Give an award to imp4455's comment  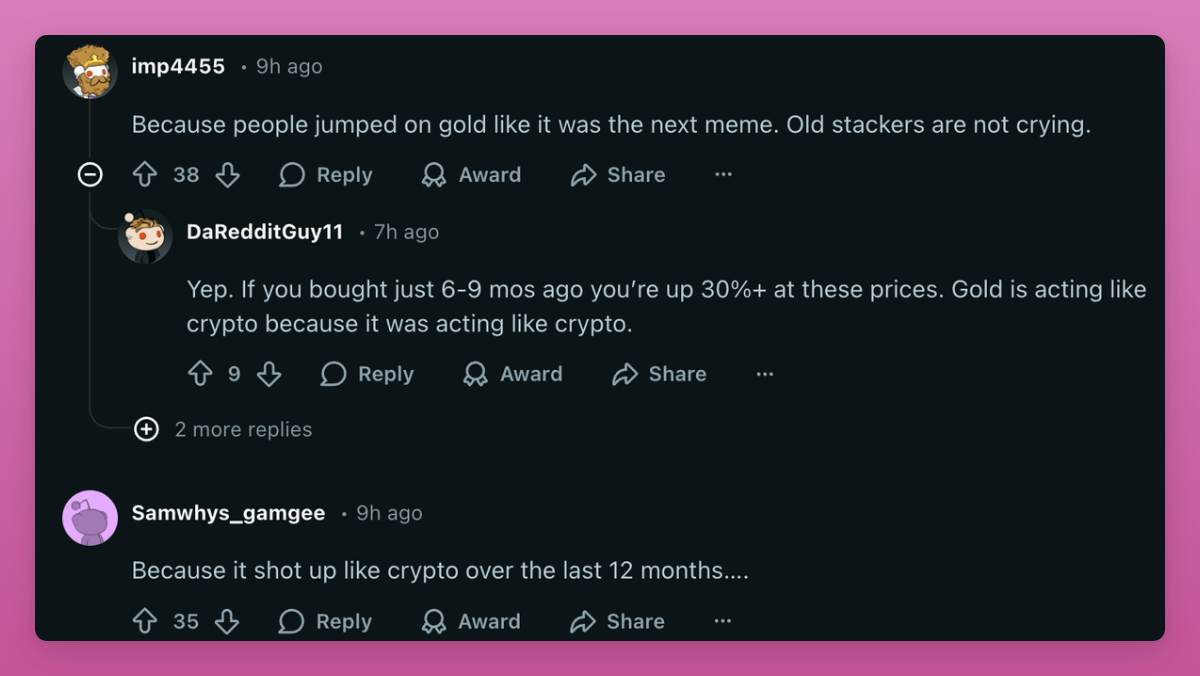point(471,175)
